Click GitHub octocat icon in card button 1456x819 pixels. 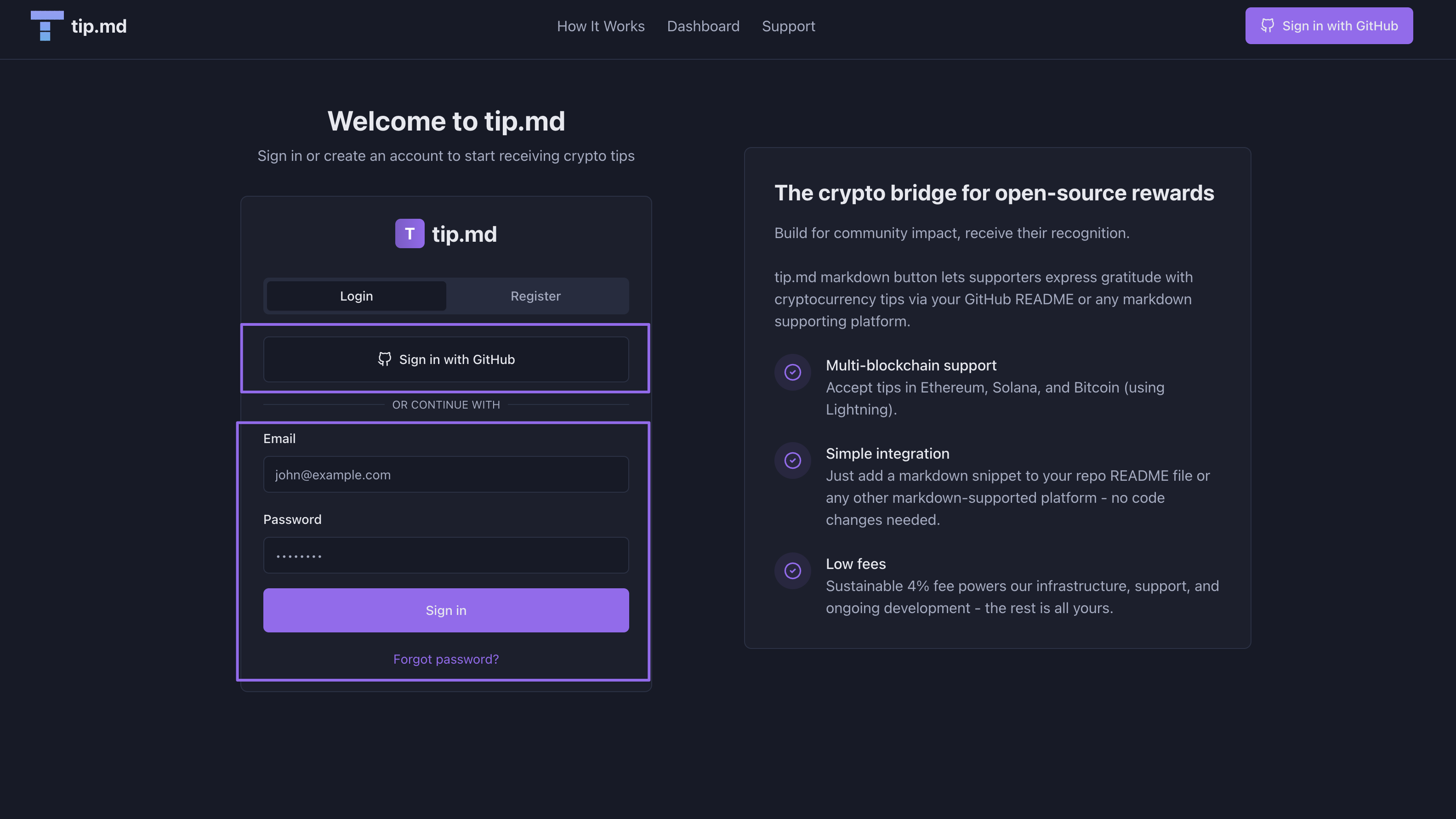[384, 359]
